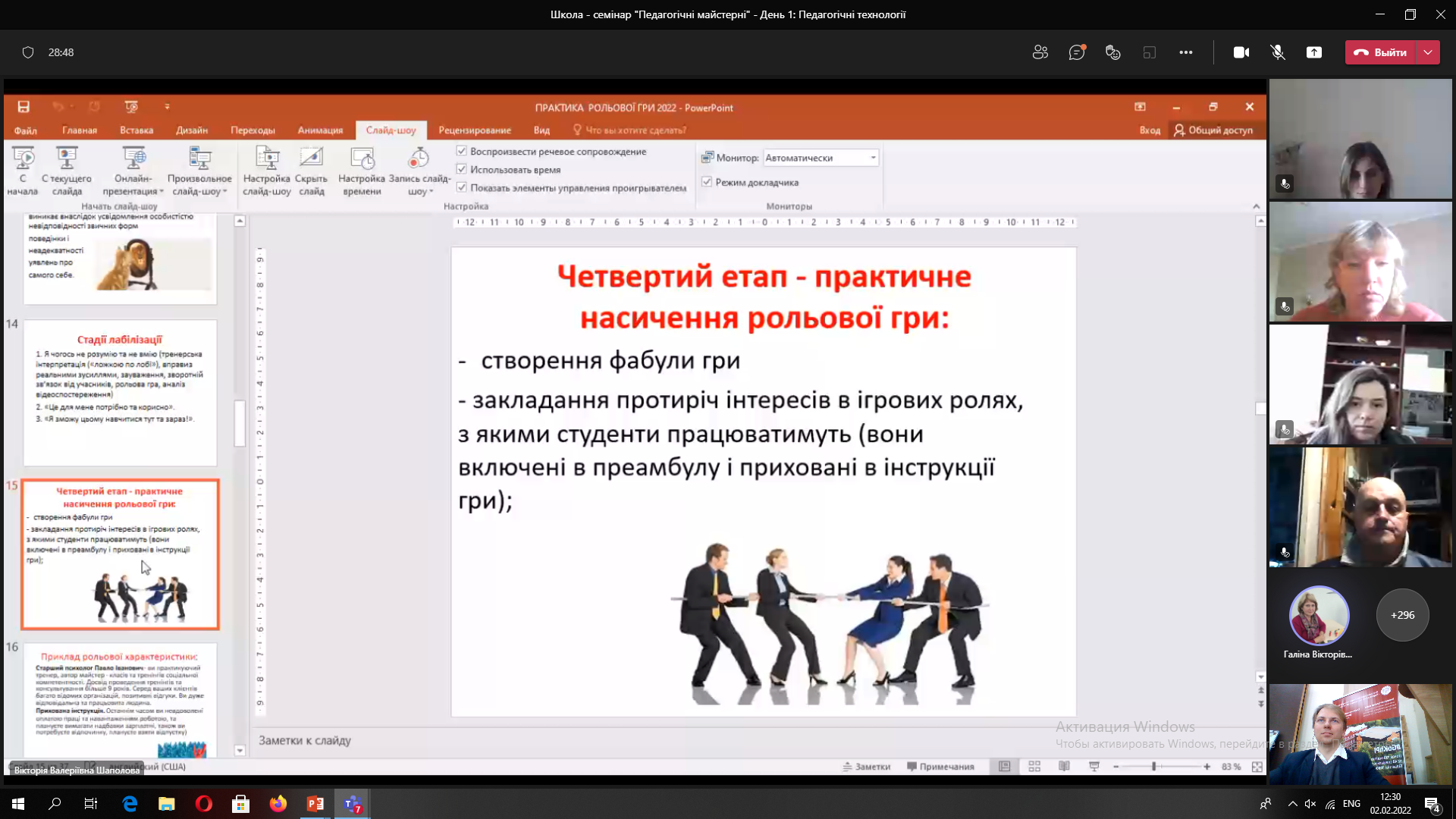Open the More actions ellipsis menu

pos(1186,52)
